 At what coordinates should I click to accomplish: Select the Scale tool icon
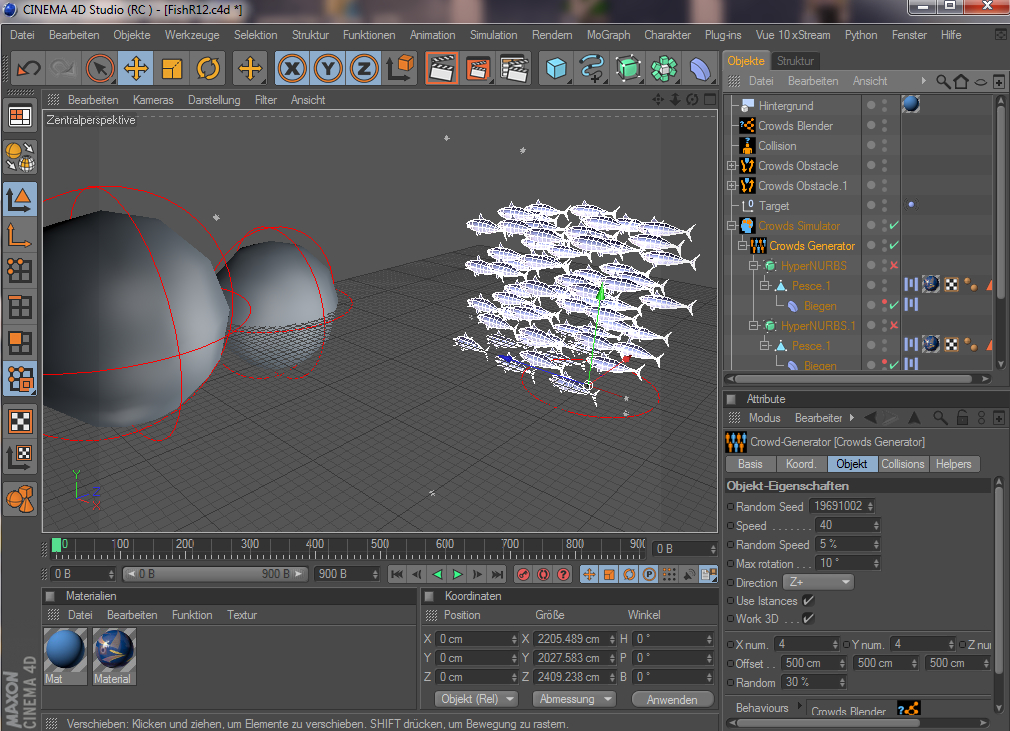click(172, 68)
